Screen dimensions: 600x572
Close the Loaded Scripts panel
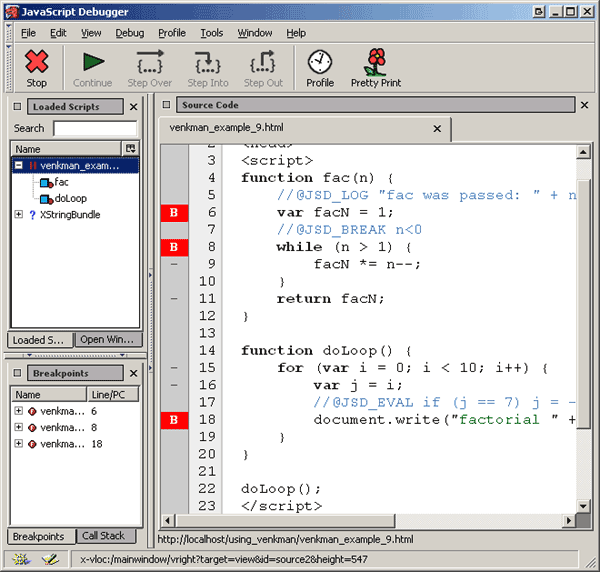point(133,107)
